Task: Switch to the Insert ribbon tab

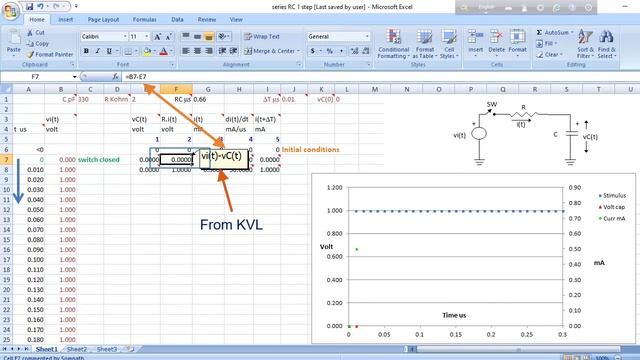Action: click(65, 20)
